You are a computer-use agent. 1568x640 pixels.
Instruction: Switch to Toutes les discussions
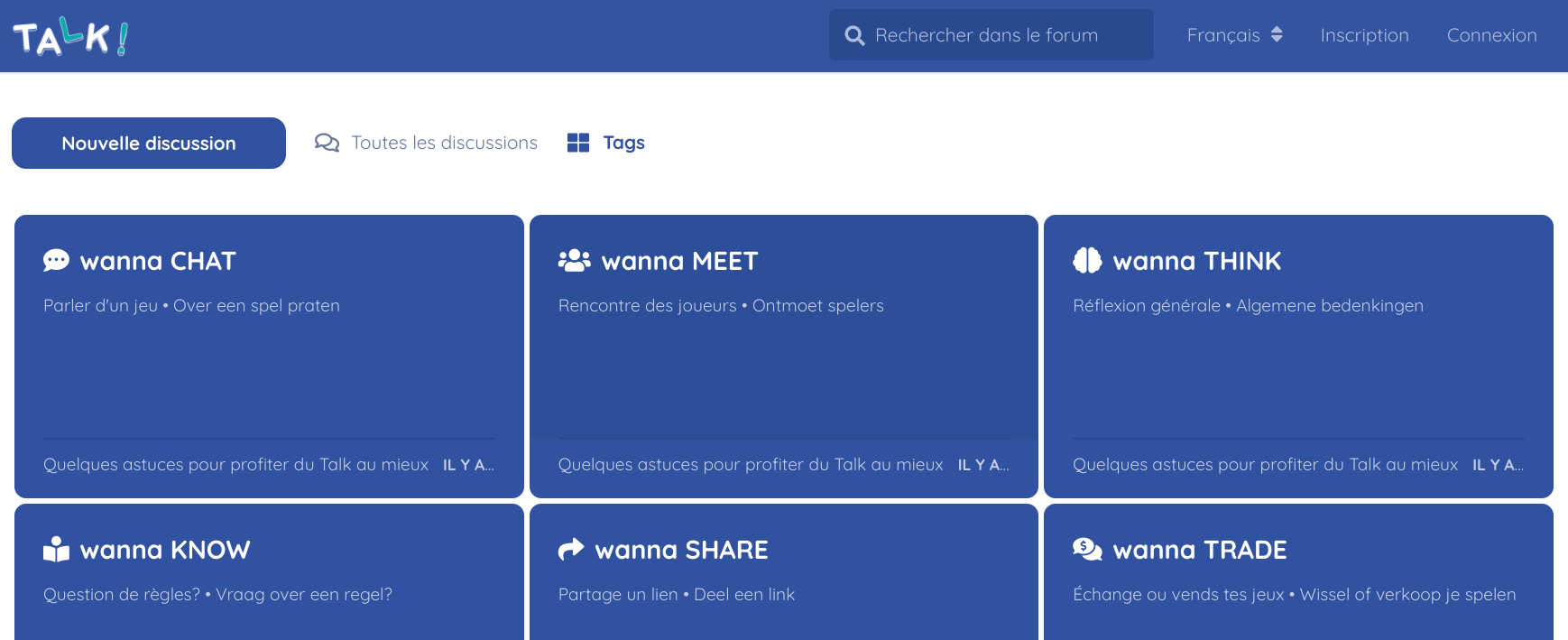coord(444,143)
